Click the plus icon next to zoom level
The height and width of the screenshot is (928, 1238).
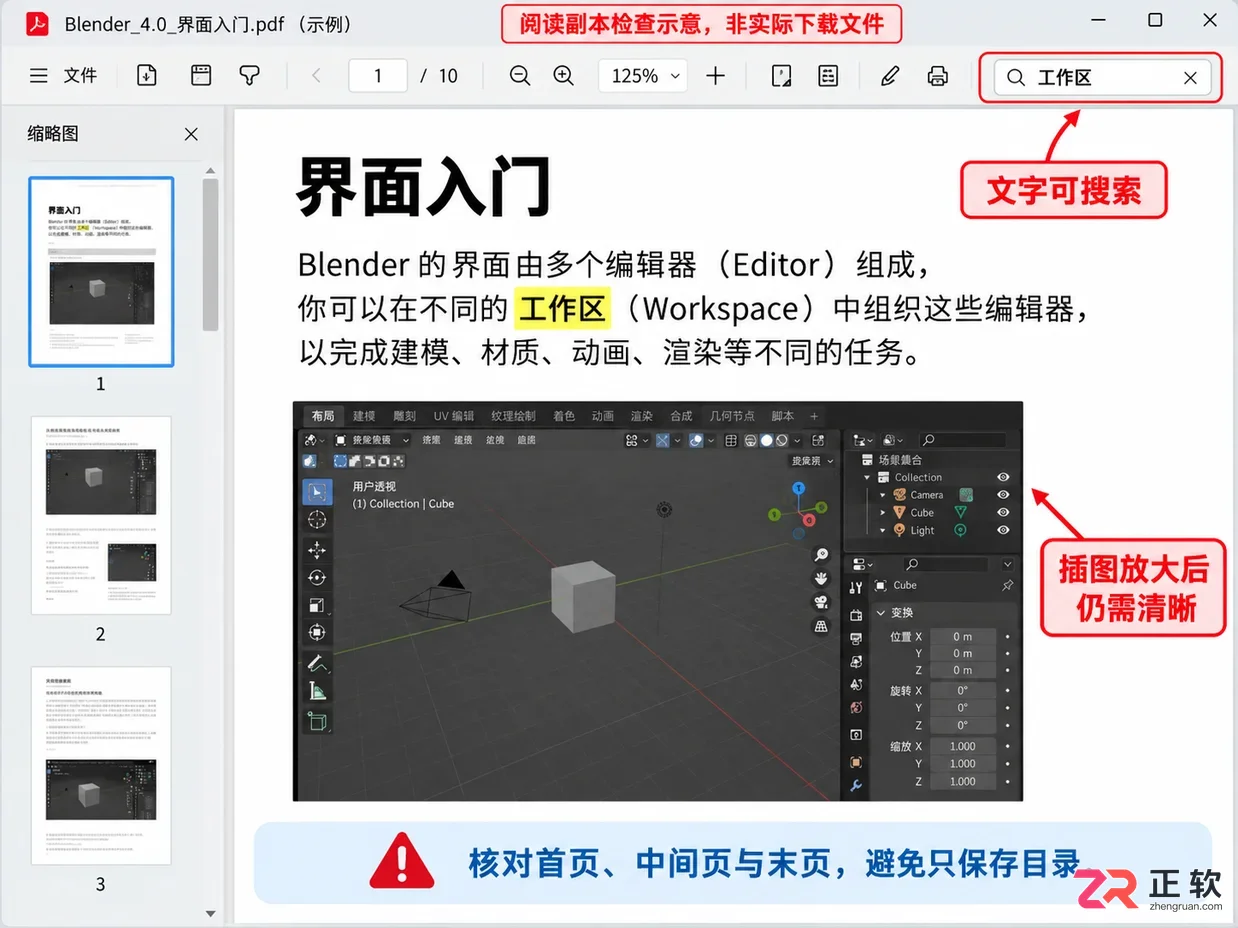pyautogui.click(x=715, y=76)
